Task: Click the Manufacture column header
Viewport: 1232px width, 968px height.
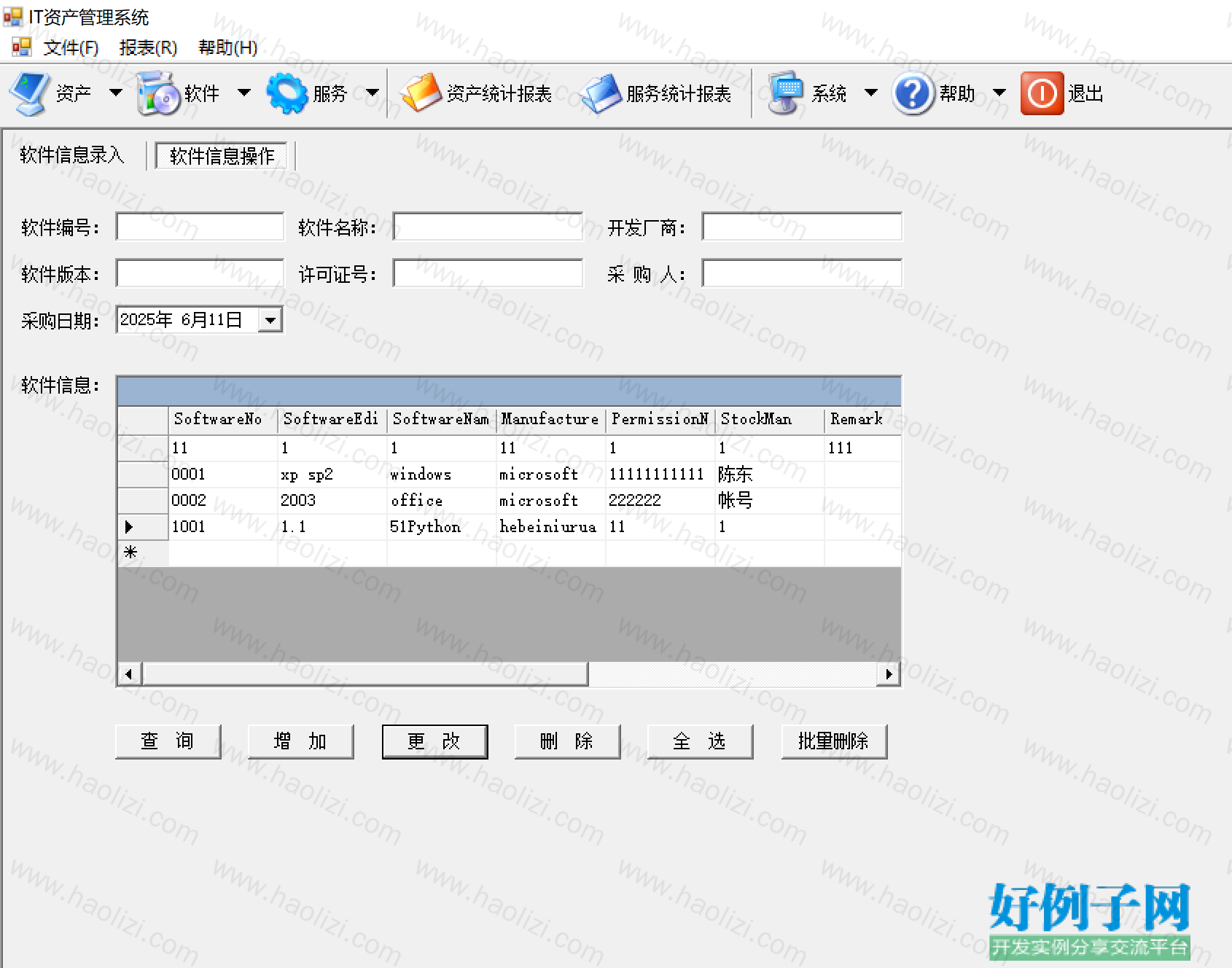Action: (x=551, y=419)
